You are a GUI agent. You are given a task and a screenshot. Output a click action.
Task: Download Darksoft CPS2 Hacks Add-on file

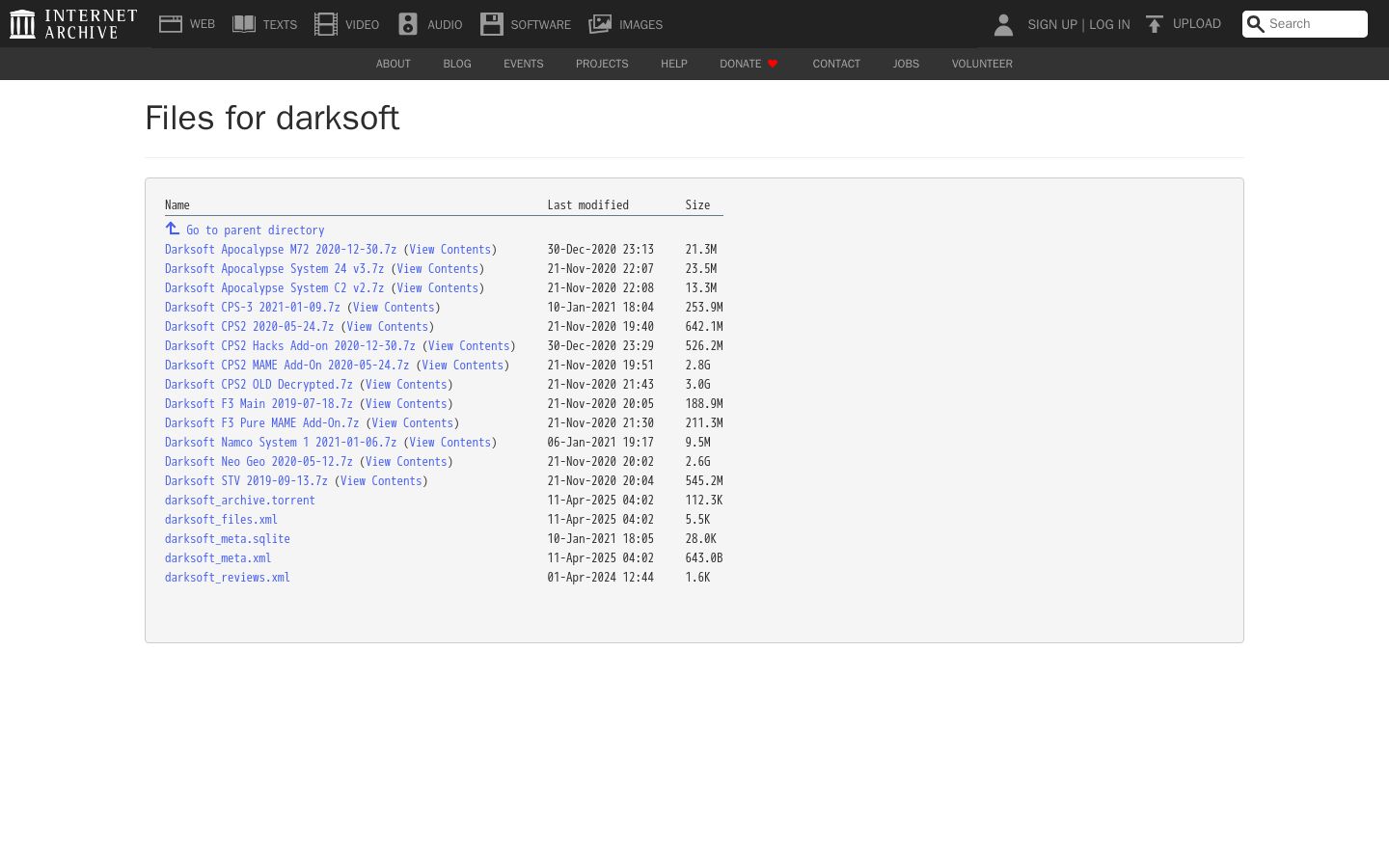290,346
